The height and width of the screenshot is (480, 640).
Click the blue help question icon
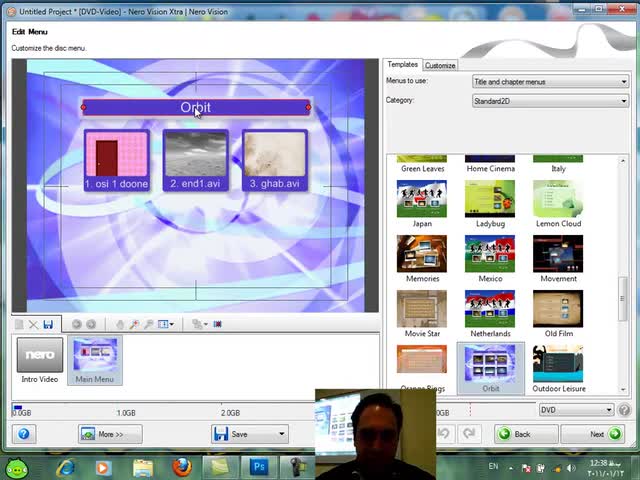pos(24,433)
